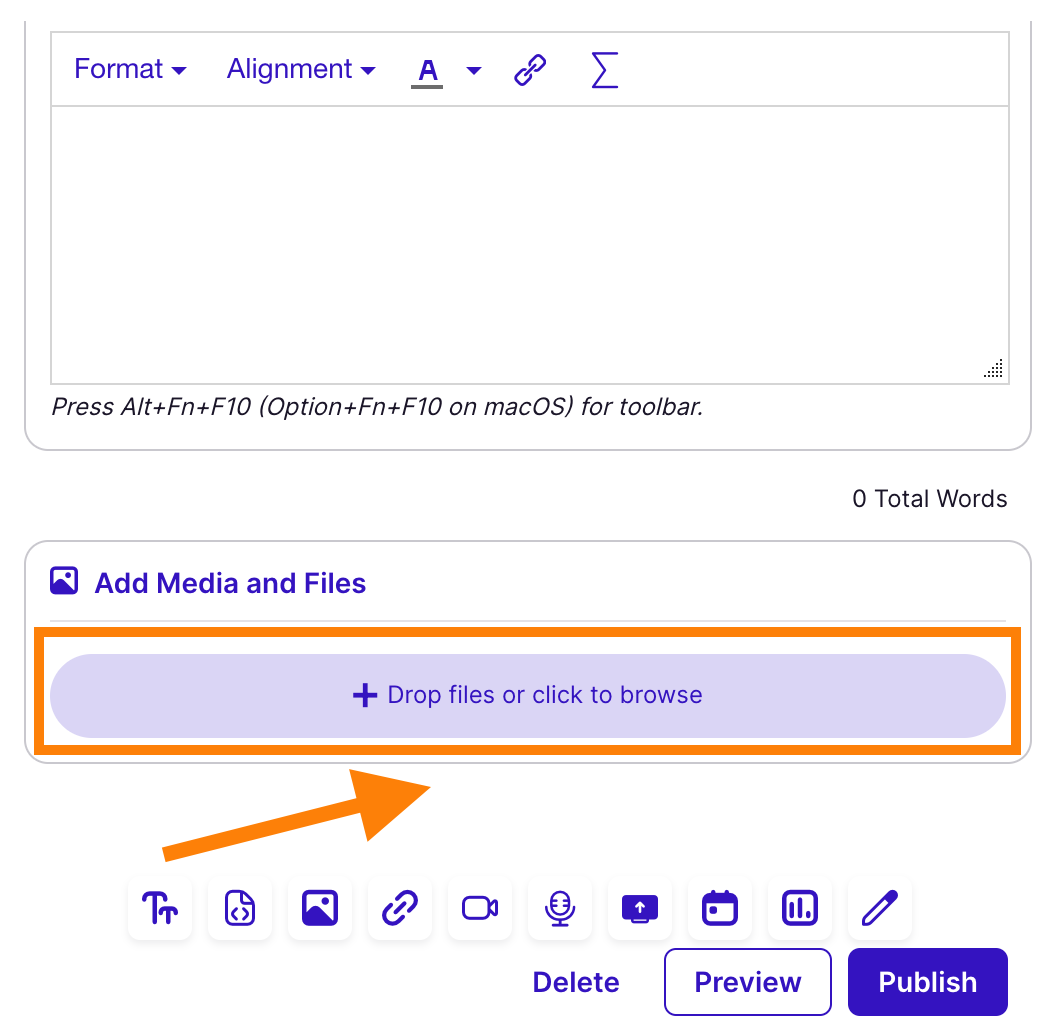Click Drop files or click to browse
The height and width of the screenshot is (1030, 1050).
point(528,695)
